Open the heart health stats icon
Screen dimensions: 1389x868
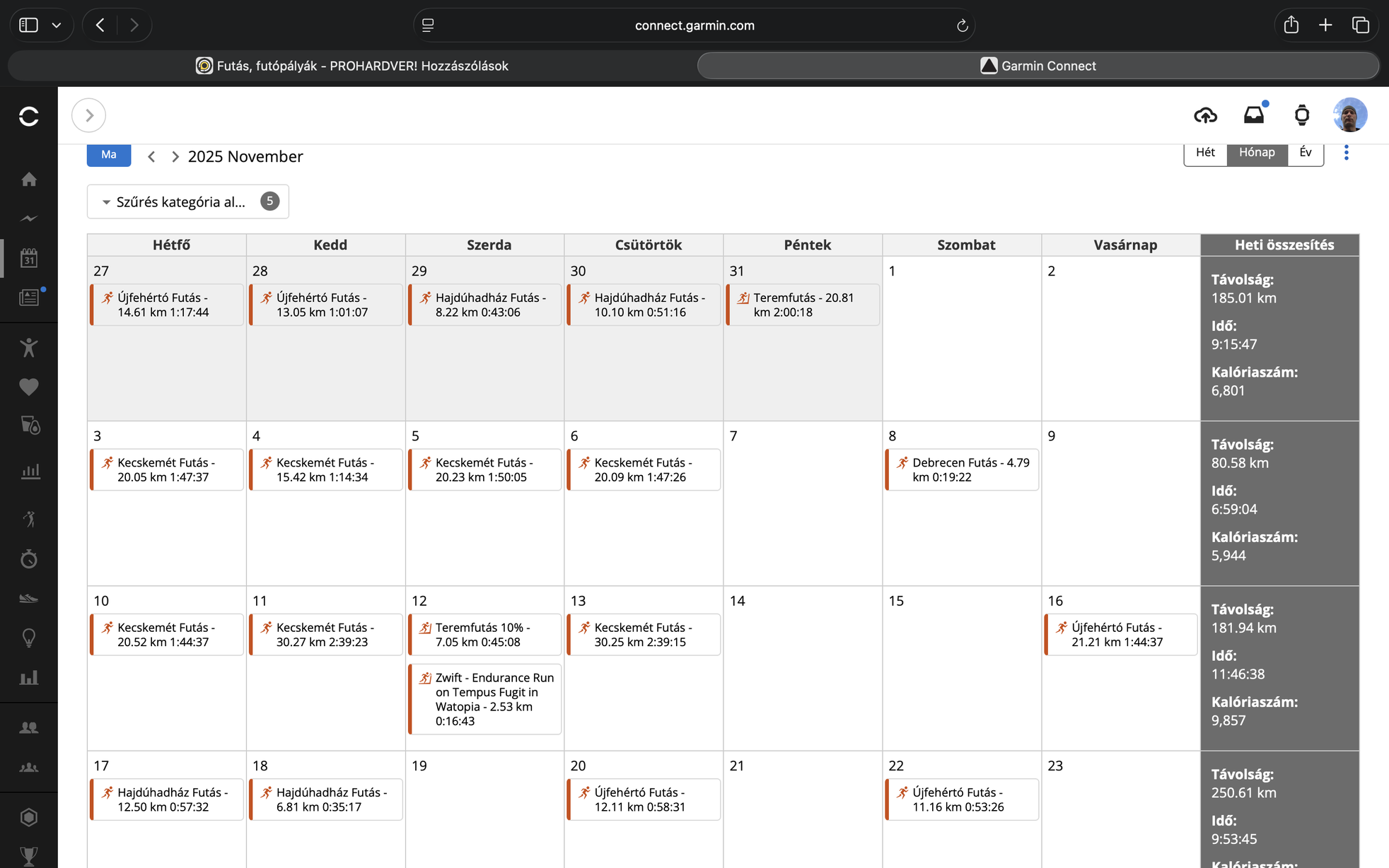(29, 387)
